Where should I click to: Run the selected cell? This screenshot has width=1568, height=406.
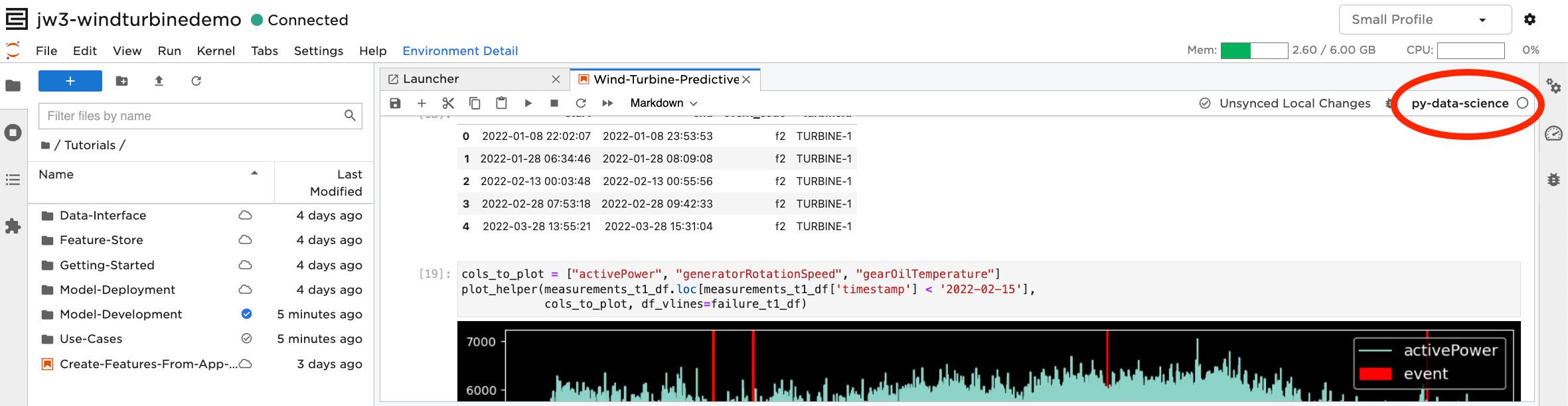528,103
